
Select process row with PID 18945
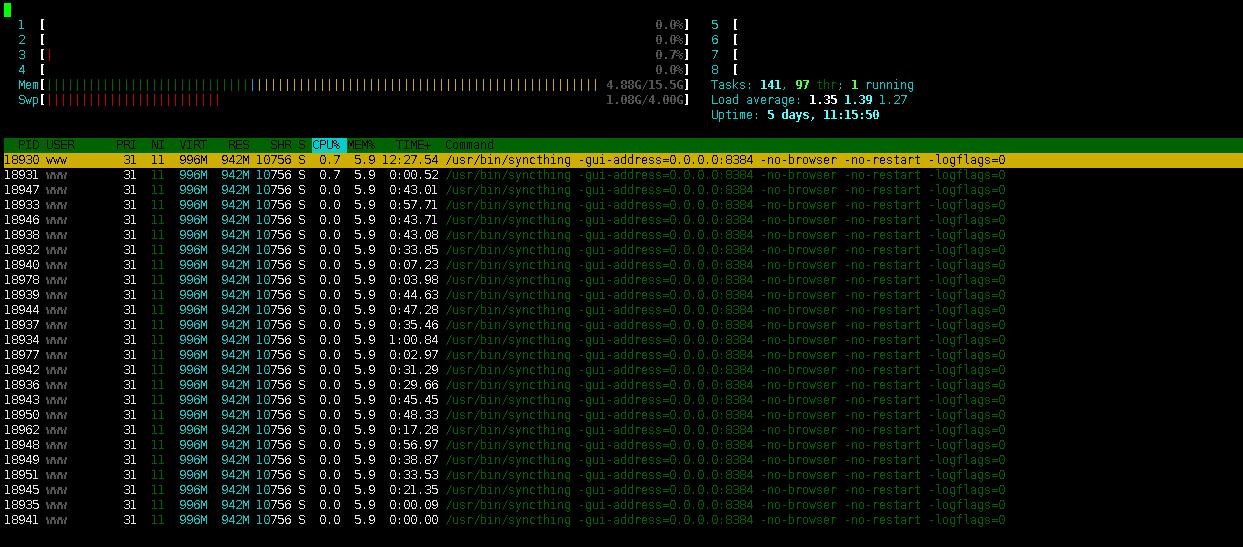click(505, 490)
